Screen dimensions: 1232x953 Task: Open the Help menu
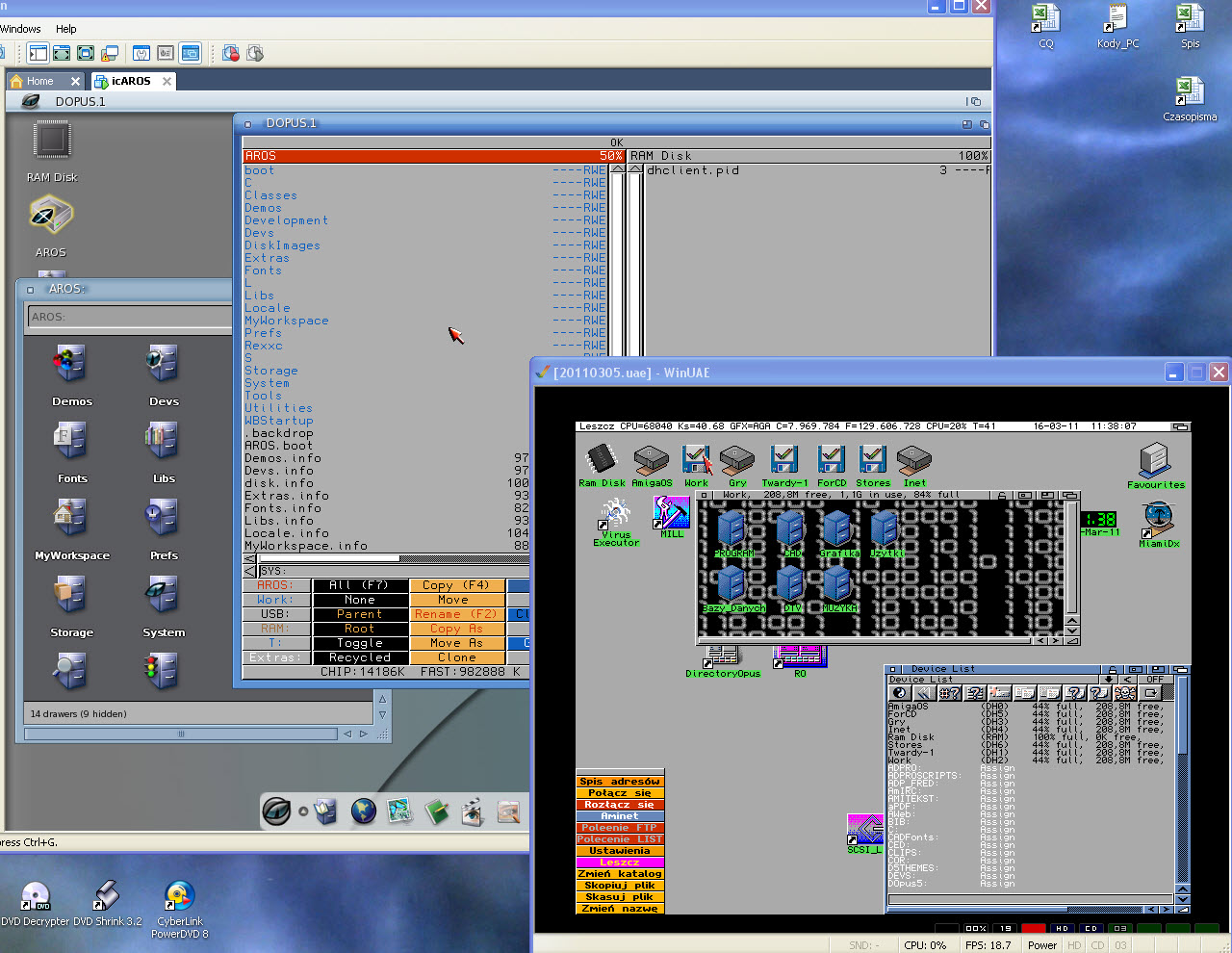[66, 29]
